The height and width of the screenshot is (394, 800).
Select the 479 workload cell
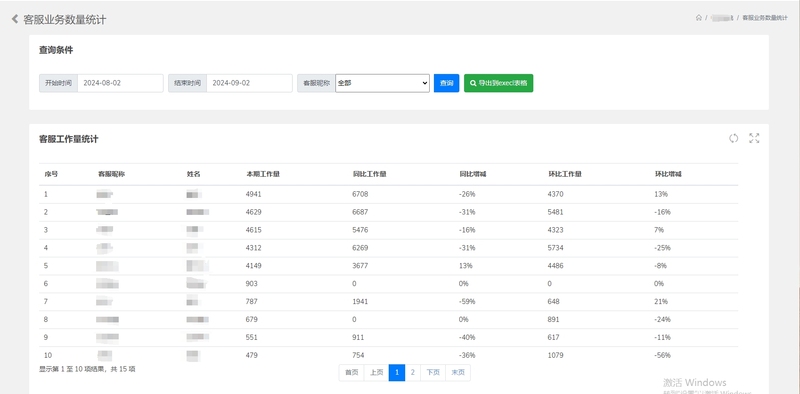(x=252, y=355)
